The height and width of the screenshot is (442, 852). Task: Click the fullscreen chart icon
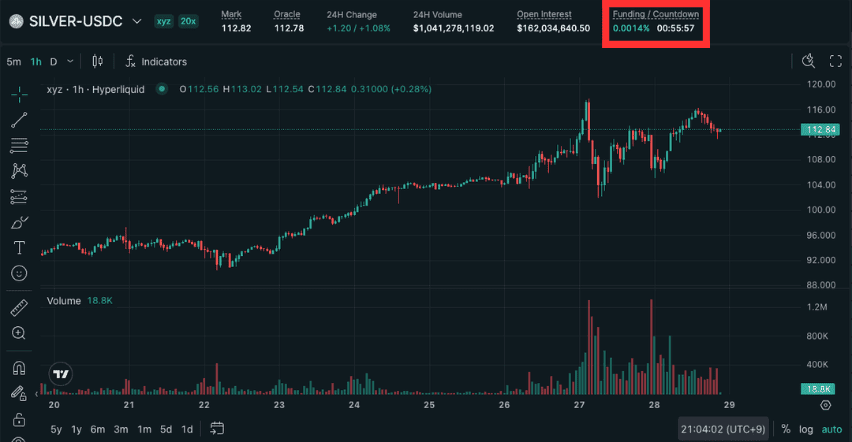click(834, 62)
